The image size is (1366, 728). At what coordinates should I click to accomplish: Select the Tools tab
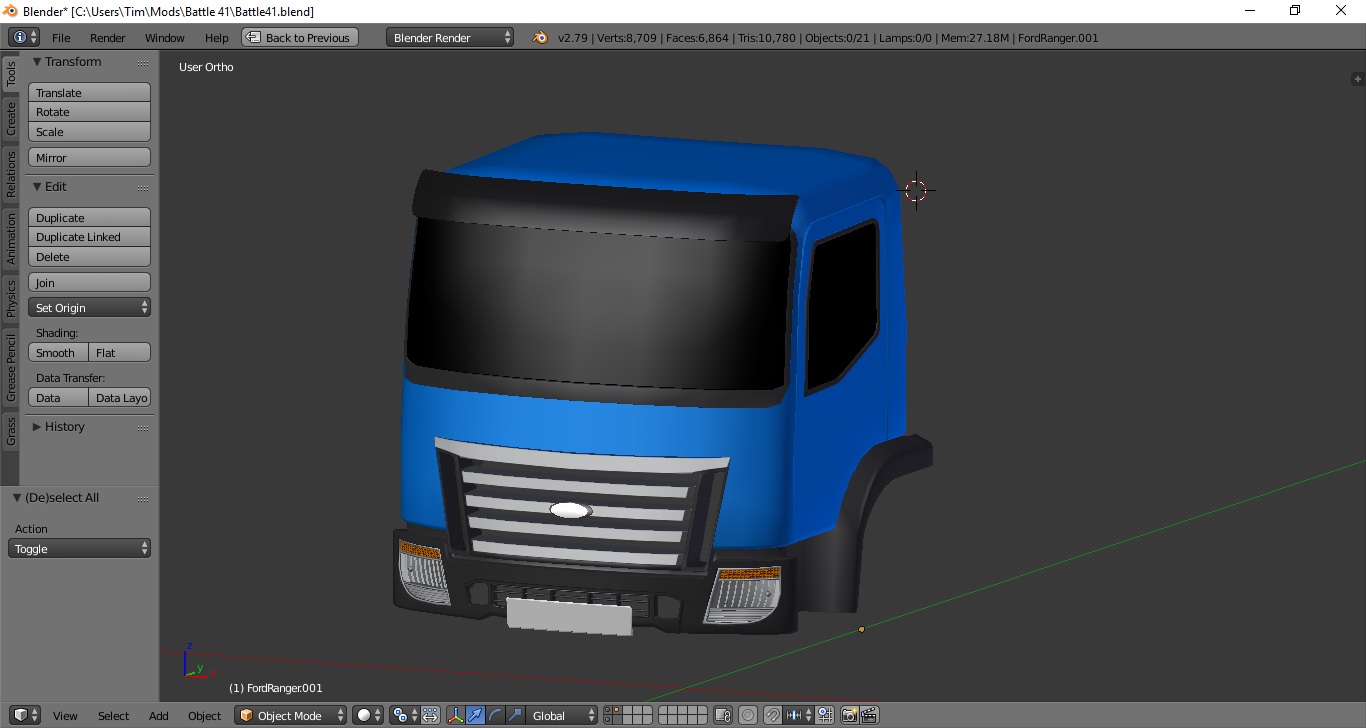click(x=11, y=73)
